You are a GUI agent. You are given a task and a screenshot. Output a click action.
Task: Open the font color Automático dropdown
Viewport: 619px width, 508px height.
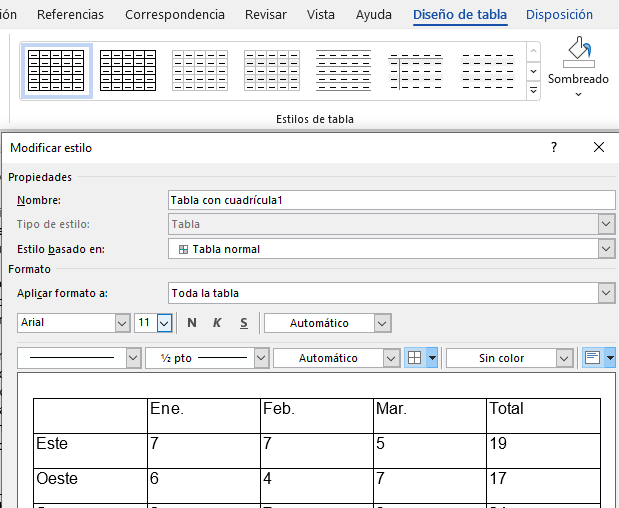[382, 323]
